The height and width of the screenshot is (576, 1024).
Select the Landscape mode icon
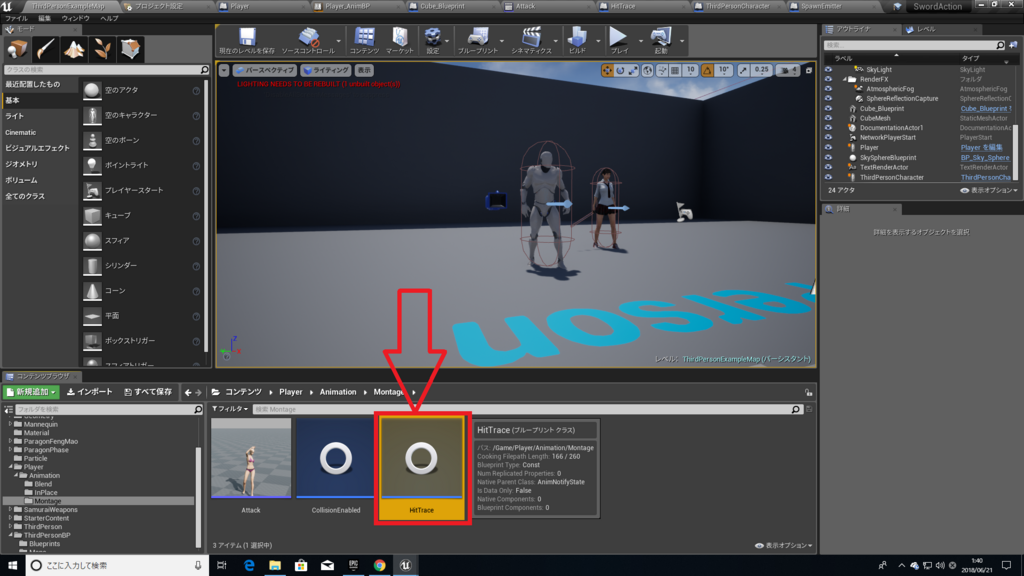point(74,49)
